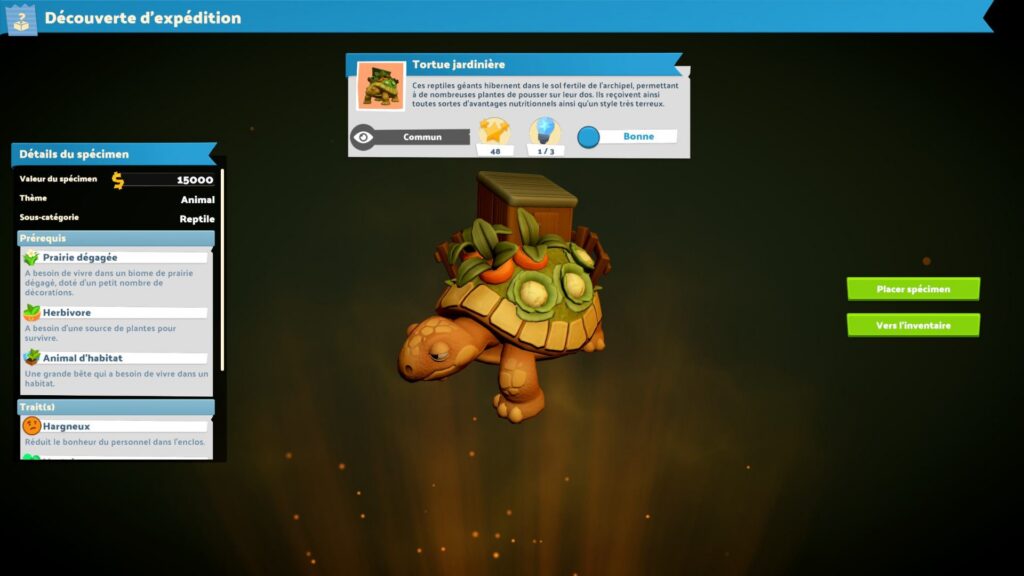
Task: Click the Découverte d'expédition help icon
Action: (x=21, y=18)
